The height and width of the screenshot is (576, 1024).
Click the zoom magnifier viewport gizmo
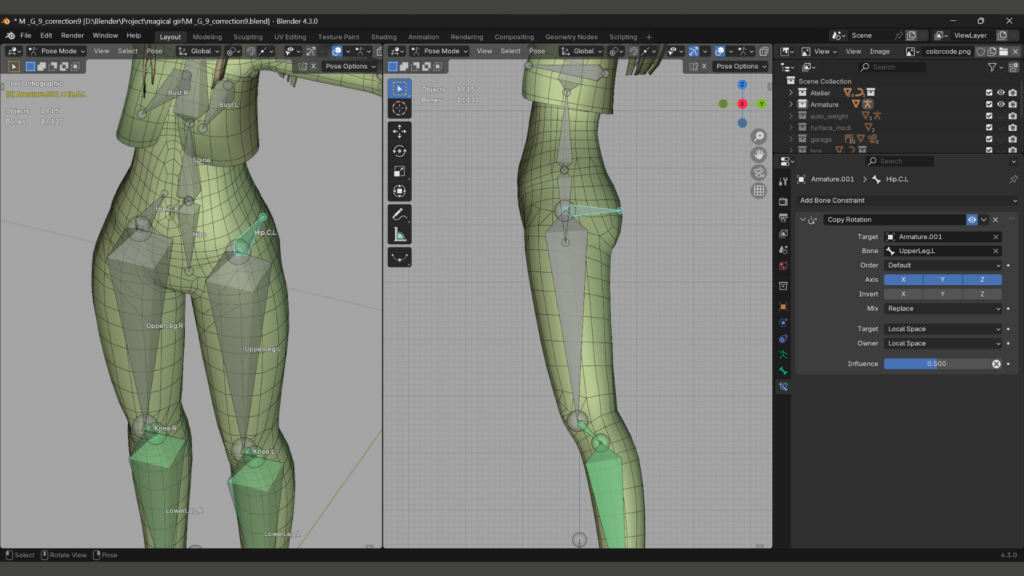point(759,137)
